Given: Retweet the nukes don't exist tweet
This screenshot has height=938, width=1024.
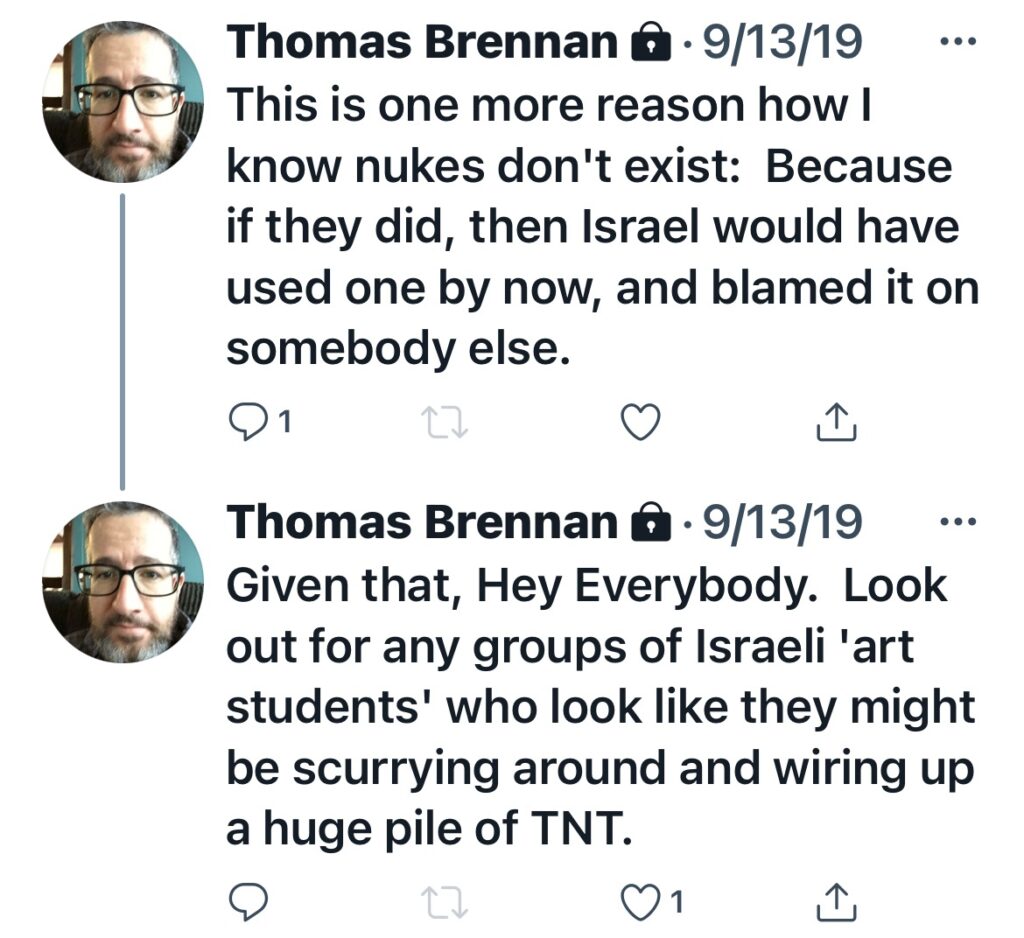Looking at the screenshot, I should 442,424.
